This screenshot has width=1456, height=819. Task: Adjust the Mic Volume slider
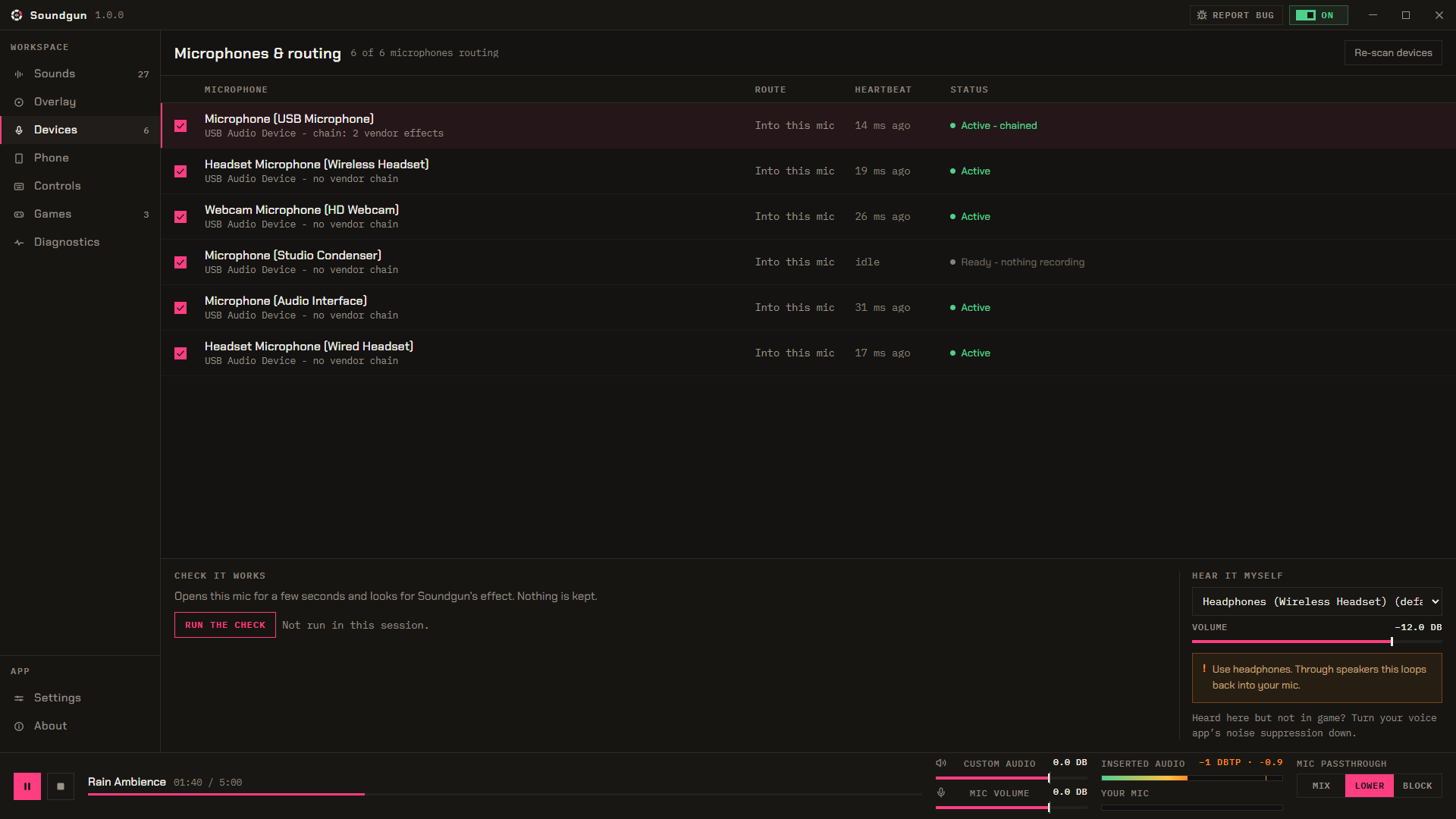click(1011, 808)
